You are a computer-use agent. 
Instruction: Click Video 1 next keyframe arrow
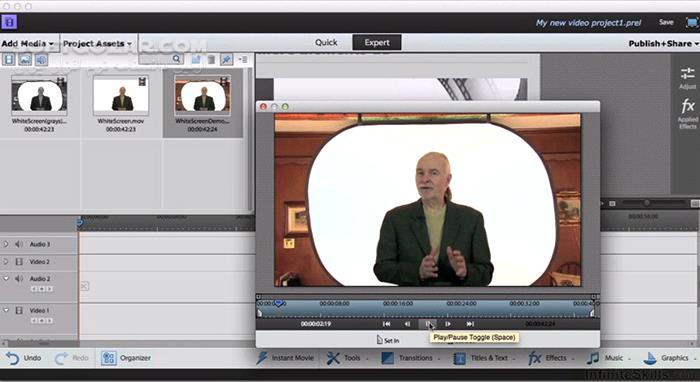[x=50, y=320]
